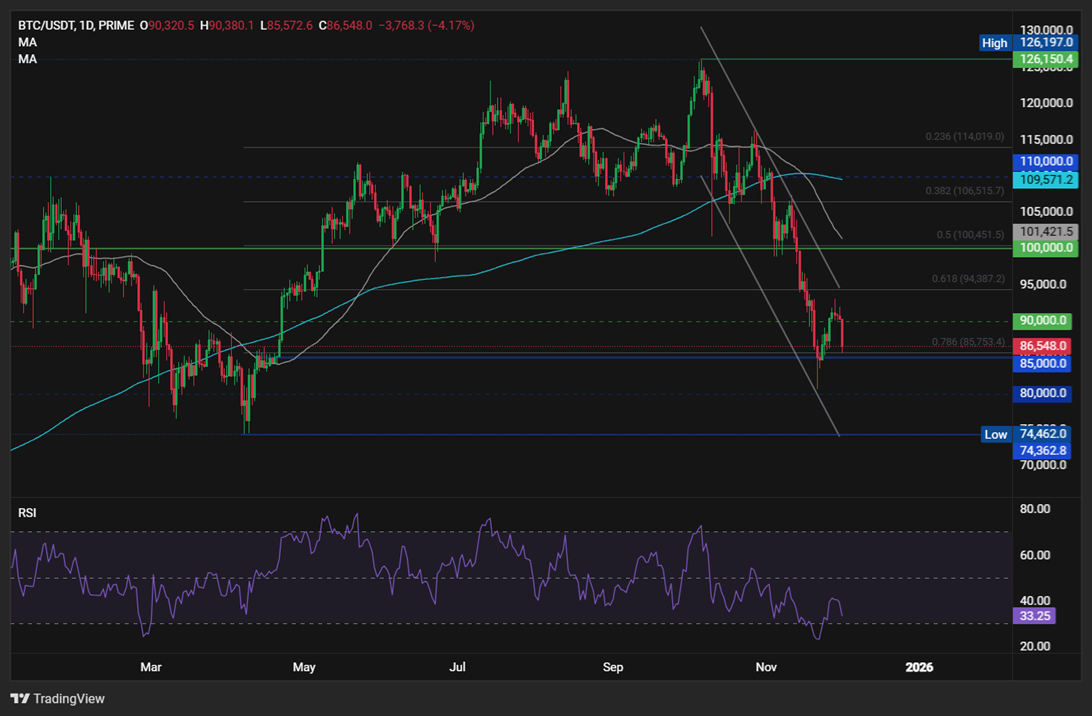1092x716 pixels.
Task: Click the Low 74,462.0 price flag
Action: [994, 435]
